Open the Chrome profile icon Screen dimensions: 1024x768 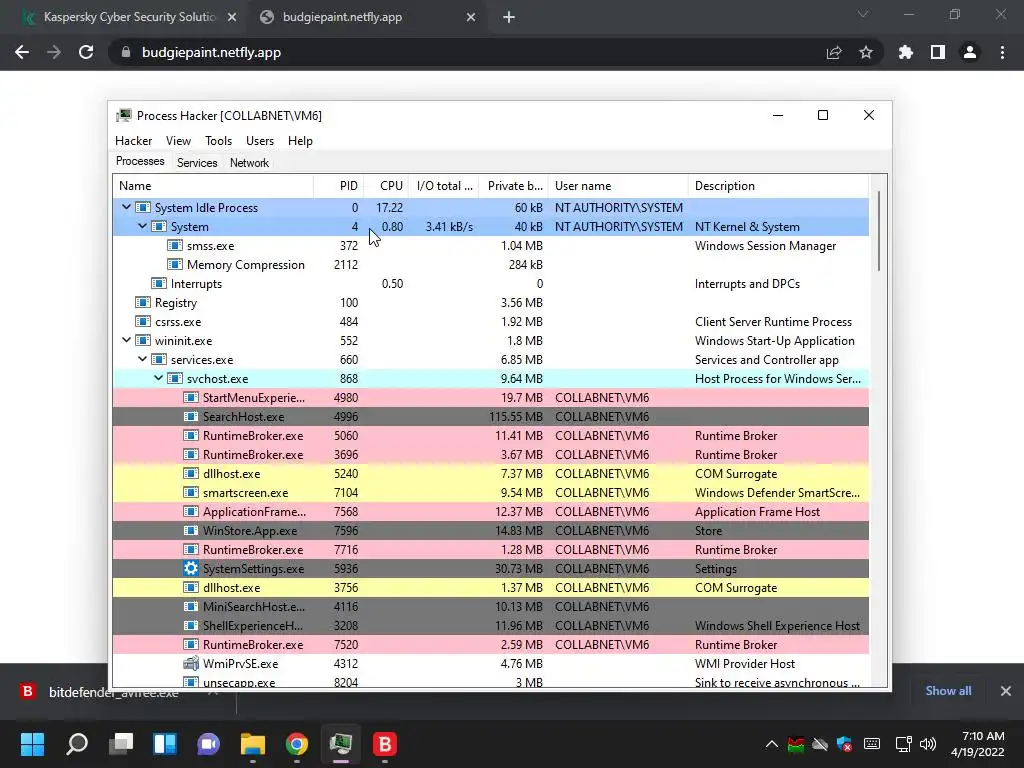tap(970, 52)
